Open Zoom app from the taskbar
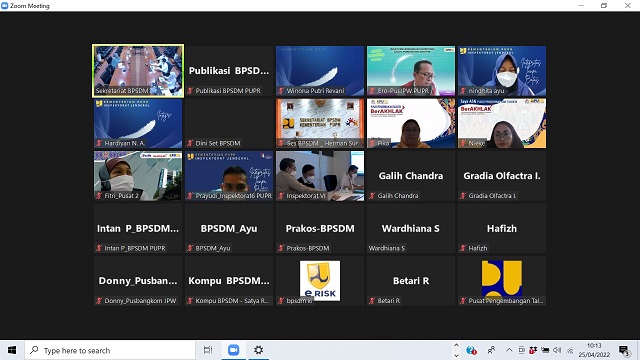 233,350
